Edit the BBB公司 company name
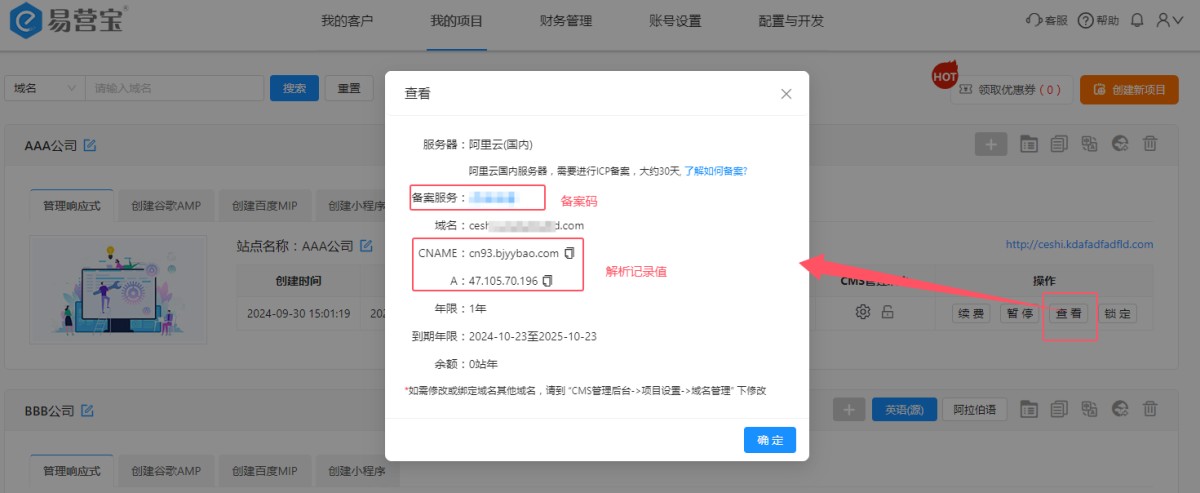Viewport: 1200px width, 493px height. coord(87,411)
